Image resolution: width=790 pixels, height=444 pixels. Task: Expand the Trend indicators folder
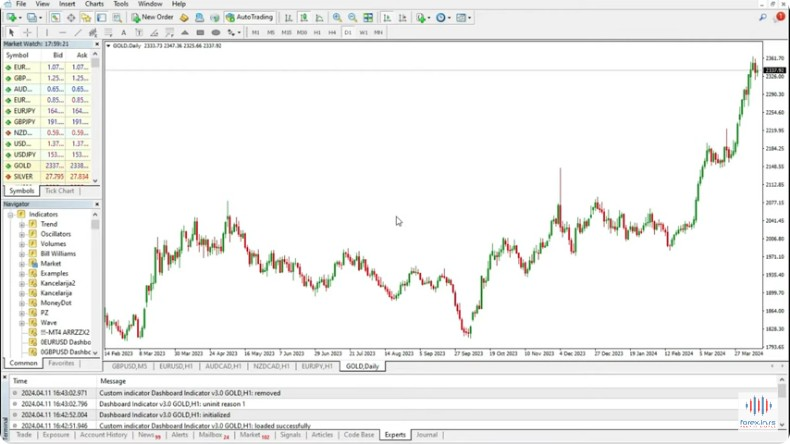coord(22,224)
